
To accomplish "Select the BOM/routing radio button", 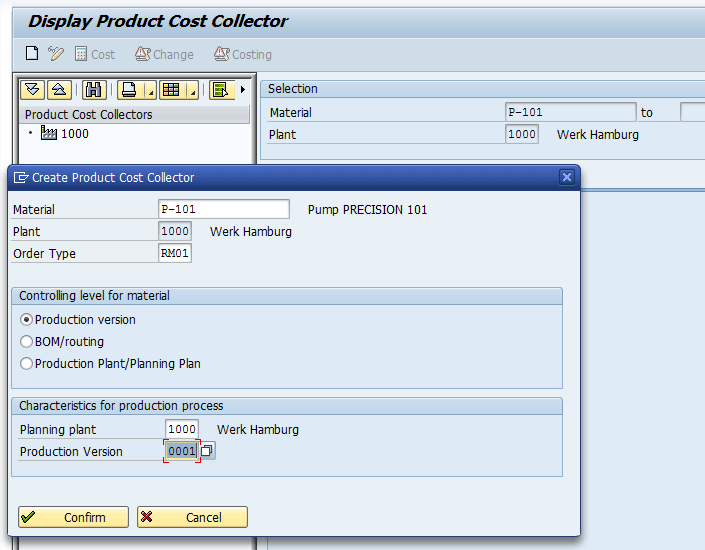I will tap(27, 342).
